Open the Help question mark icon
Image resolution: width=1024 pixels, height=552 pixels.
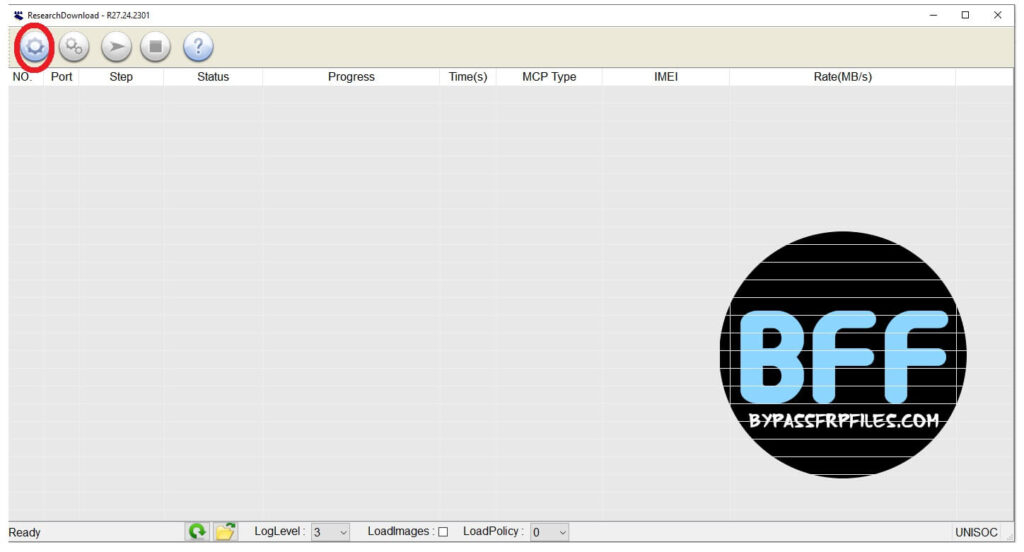pyautogui.click(x=198, y=46)
